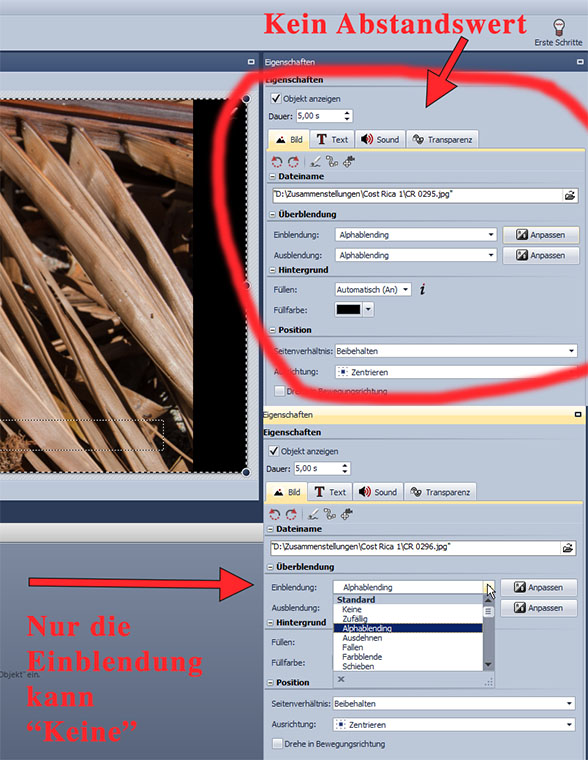Switch to Text tab in CR 0295 panel

pyautogui.click(x=333, y=140)
